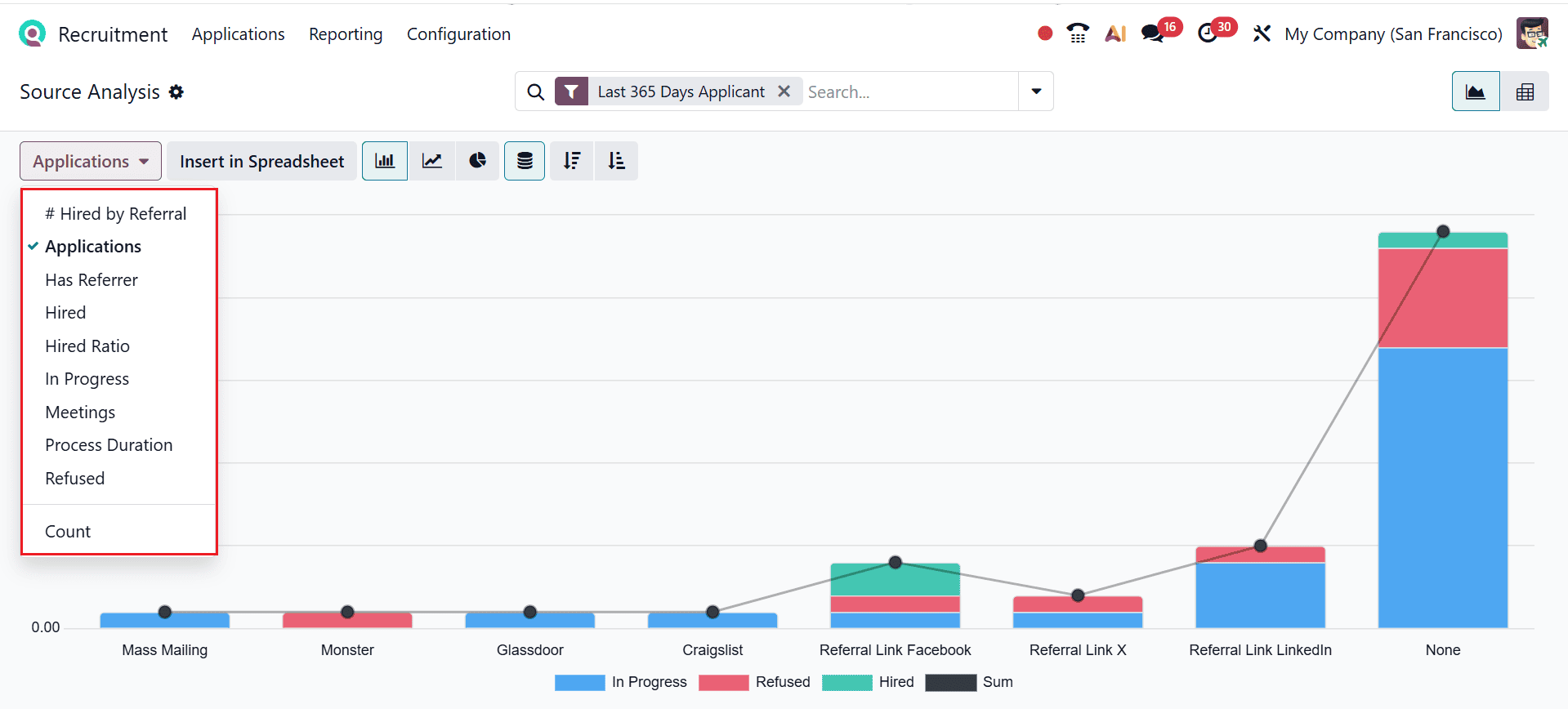1568x709 pixels.
Task: Open the VoIP phone icon
Action: pyautogui.click(x=1078, y=33)
